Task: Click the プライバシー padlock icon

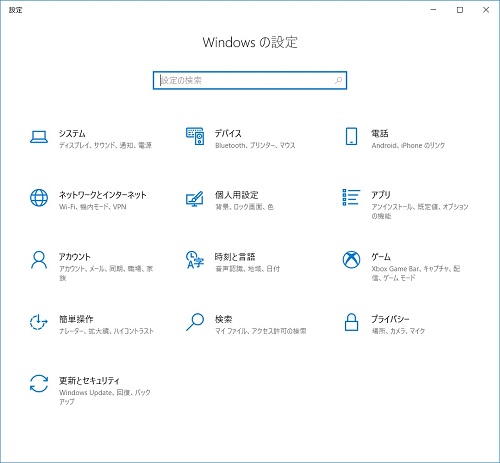Action: click(351, 322)
